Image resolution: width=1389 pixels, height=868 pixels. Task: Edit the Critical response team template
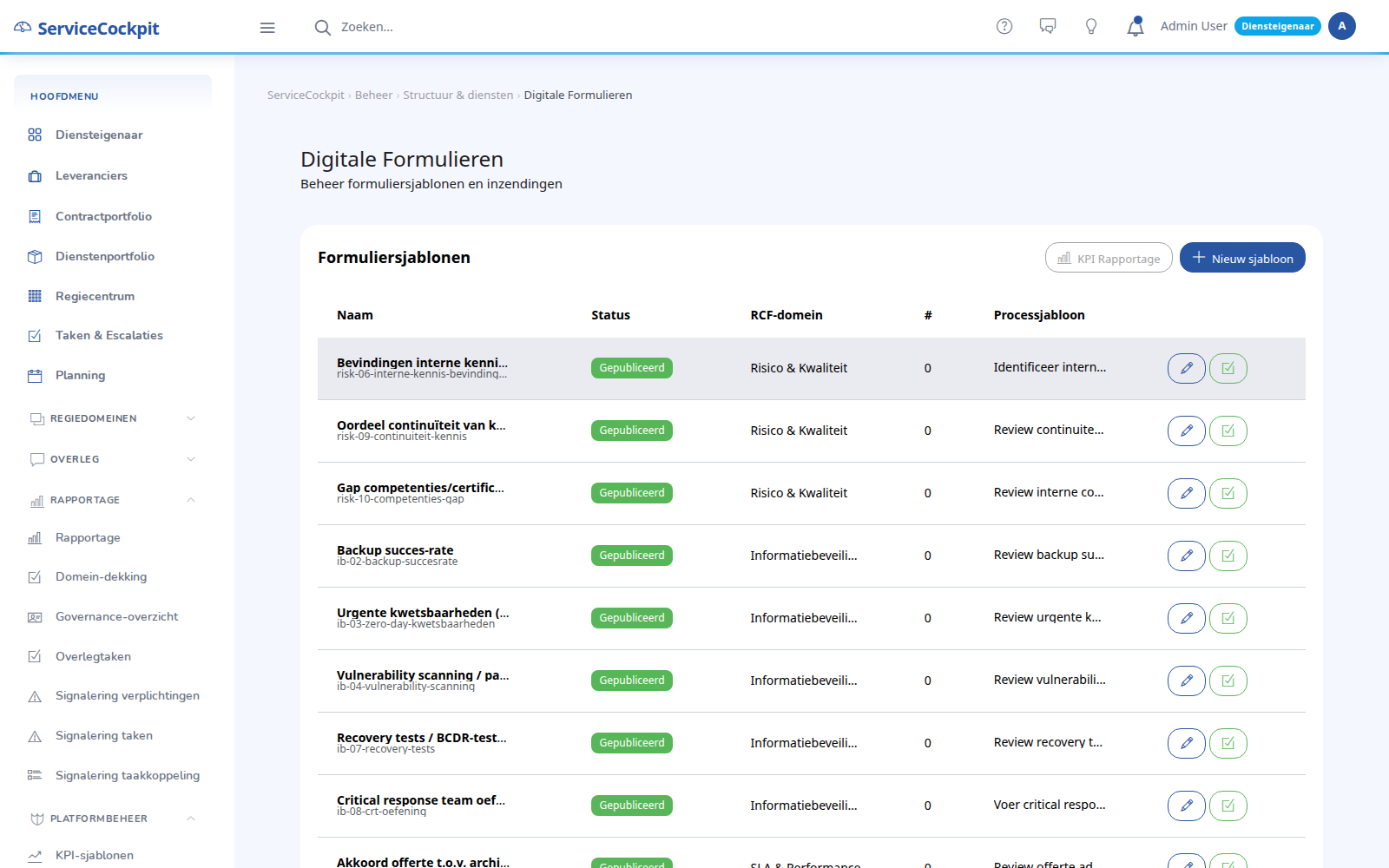pyautogui.click(x=1187, y=806)
